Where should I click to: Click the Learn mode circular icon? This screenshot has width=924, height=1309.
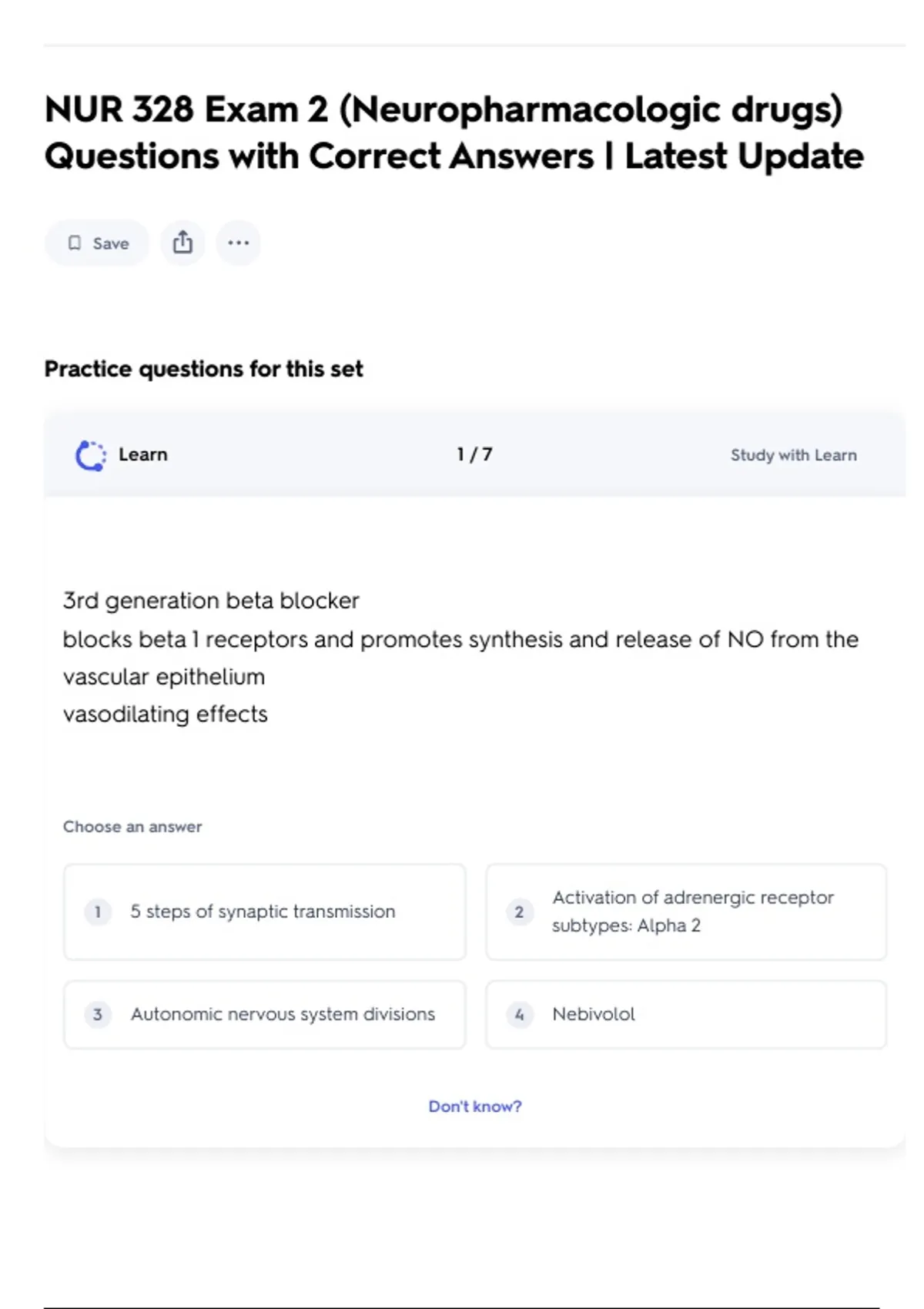[x=91, y=455]
